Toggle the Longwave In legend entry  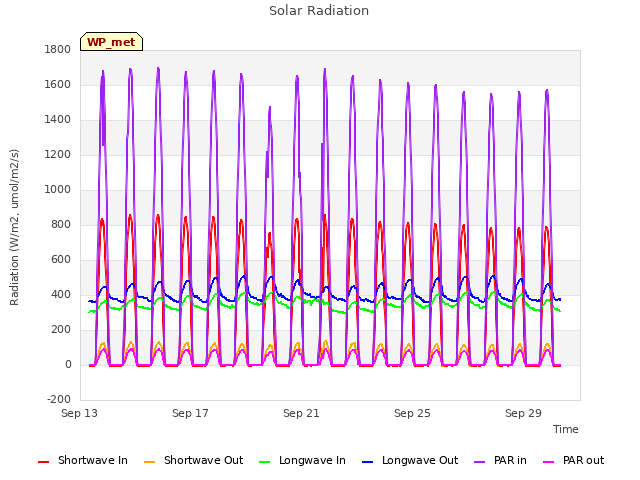click(302, 460)
